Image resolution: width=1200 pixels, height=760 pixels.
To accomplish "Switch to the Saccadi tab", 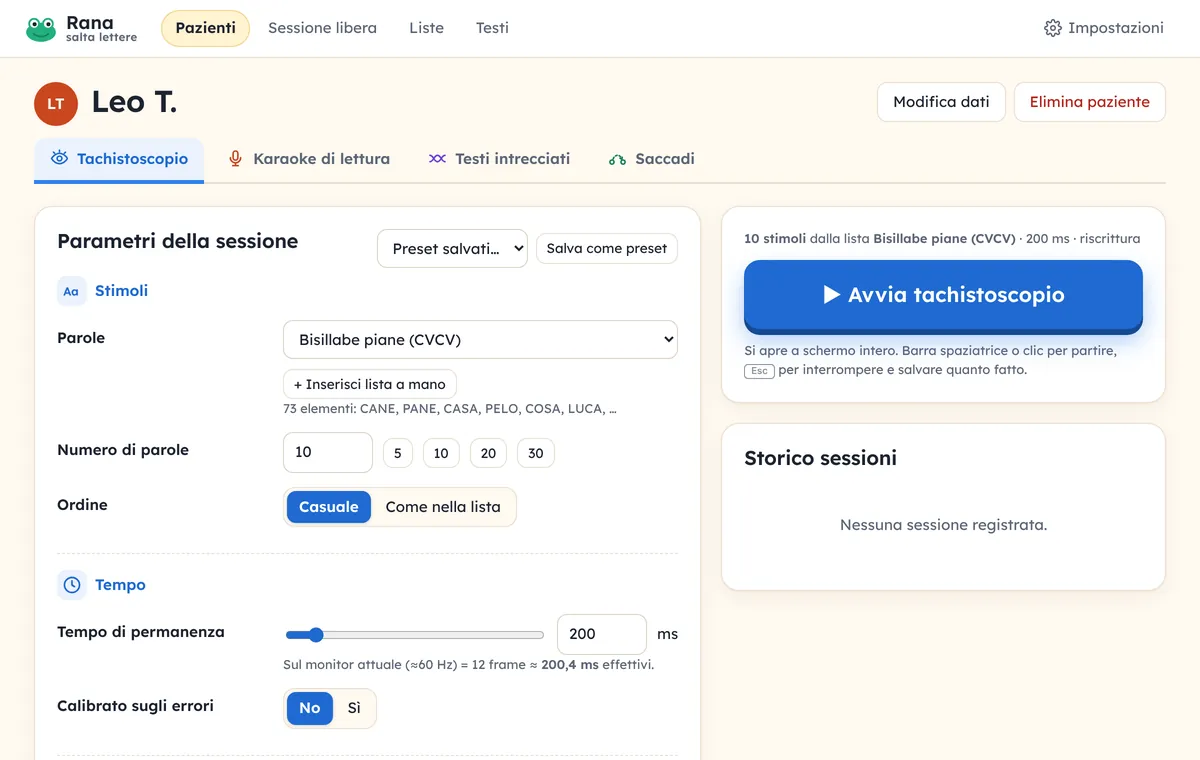I will point(651,159).
